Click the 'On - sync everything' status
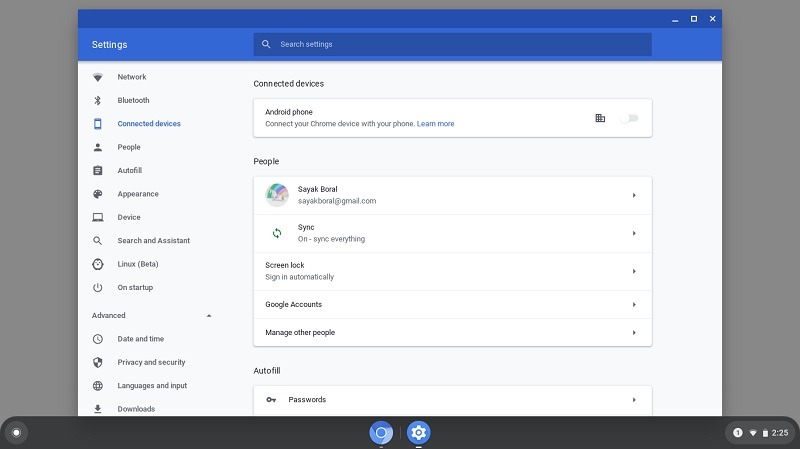This screenshot has height=449, width=800. click(331, 239)
